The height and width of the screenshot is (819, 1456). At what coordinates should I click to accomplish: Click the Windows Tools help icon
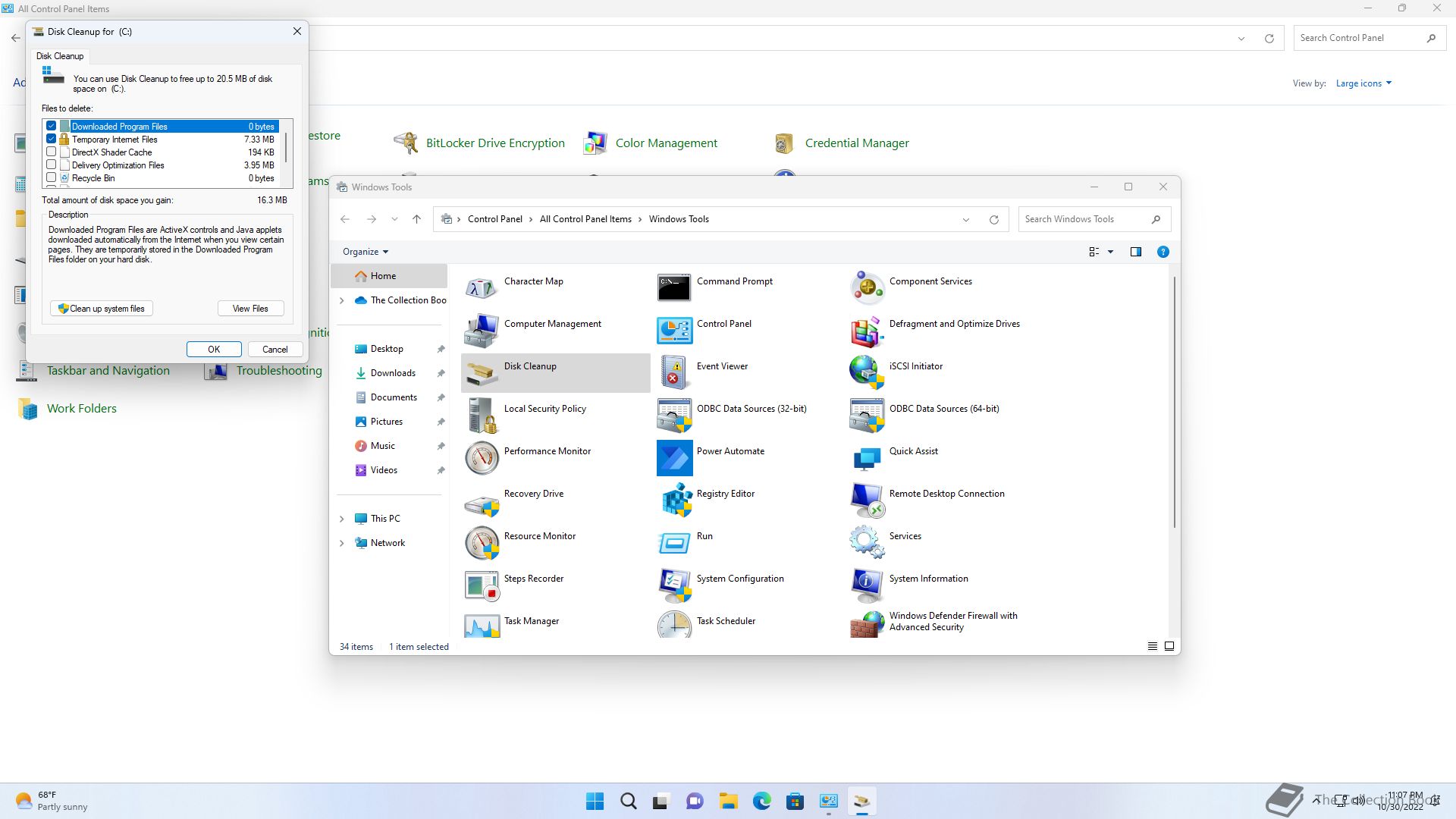(1163, 252)
